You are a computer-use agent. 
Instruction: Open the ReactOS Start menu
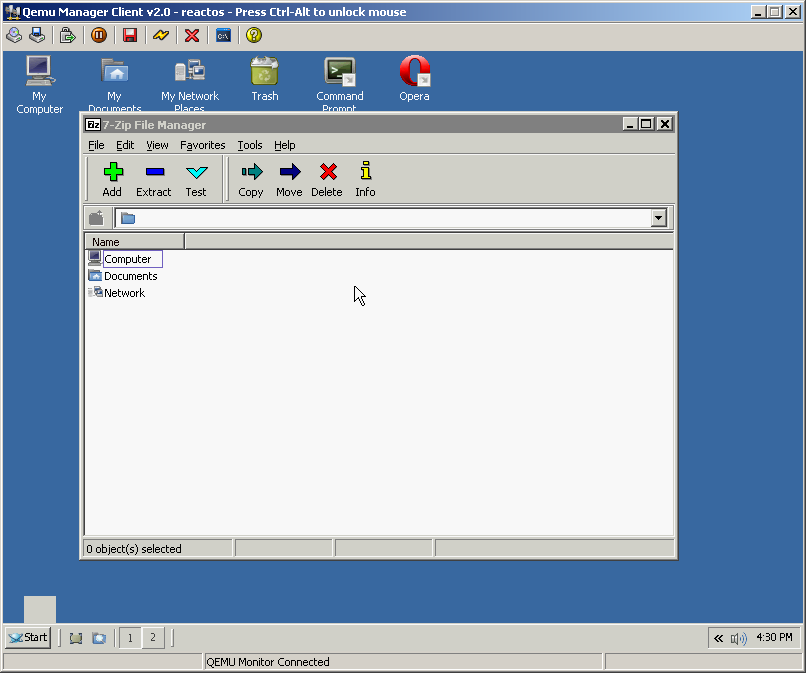pos(28,637)
